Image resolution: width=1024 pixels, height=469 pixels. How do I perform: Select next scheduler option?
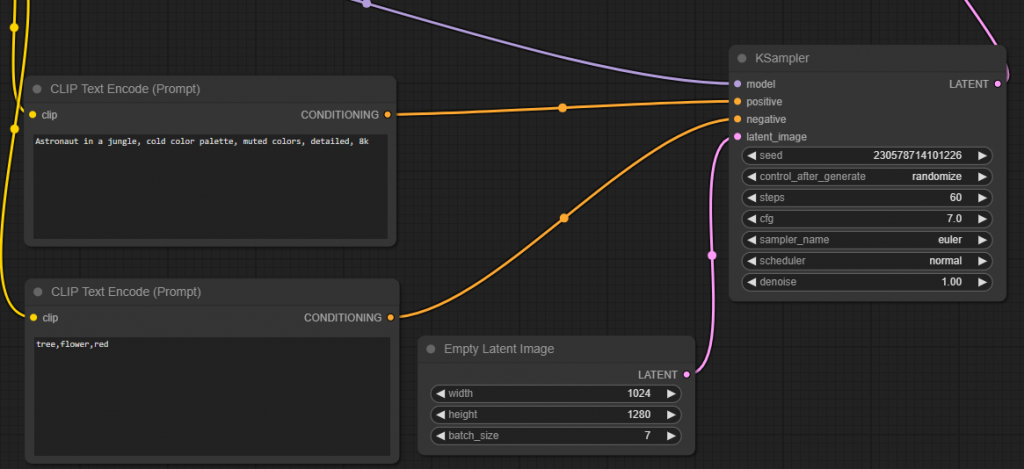coord(982,261)
